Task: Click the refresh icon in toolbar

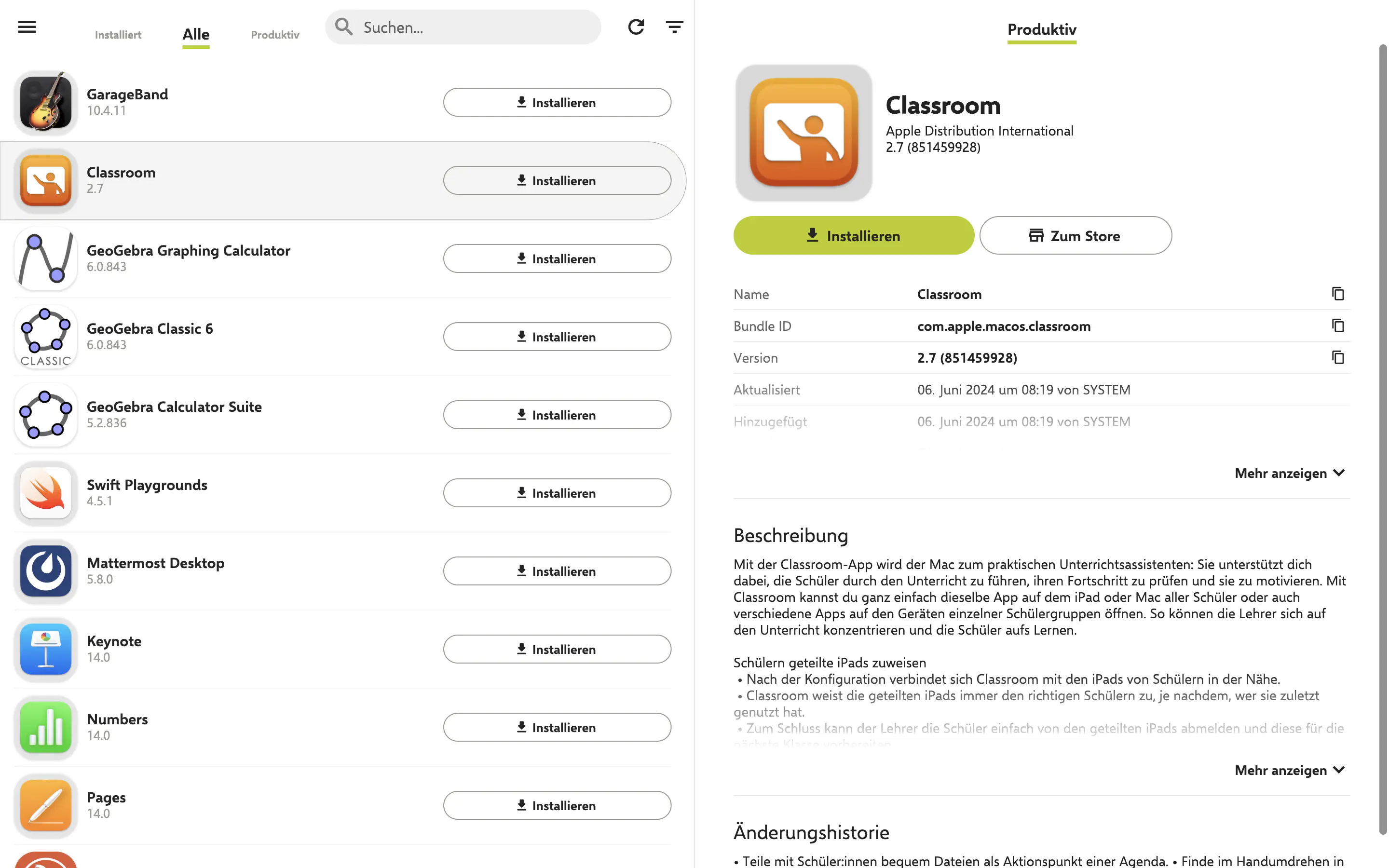Action: pos(636,26)
